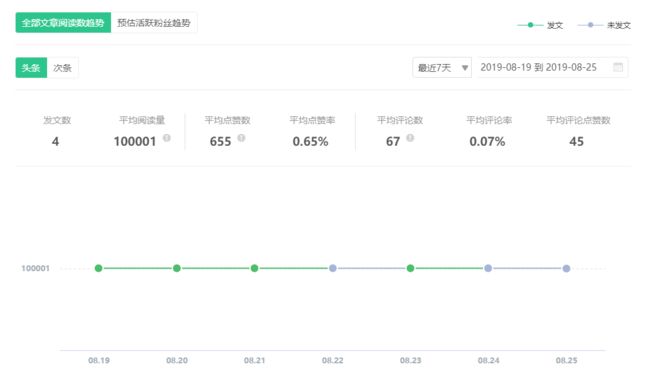The width and height of the screenshot is (650, 379).
Task: Click the y-axis label 100001
Action: 36,268
